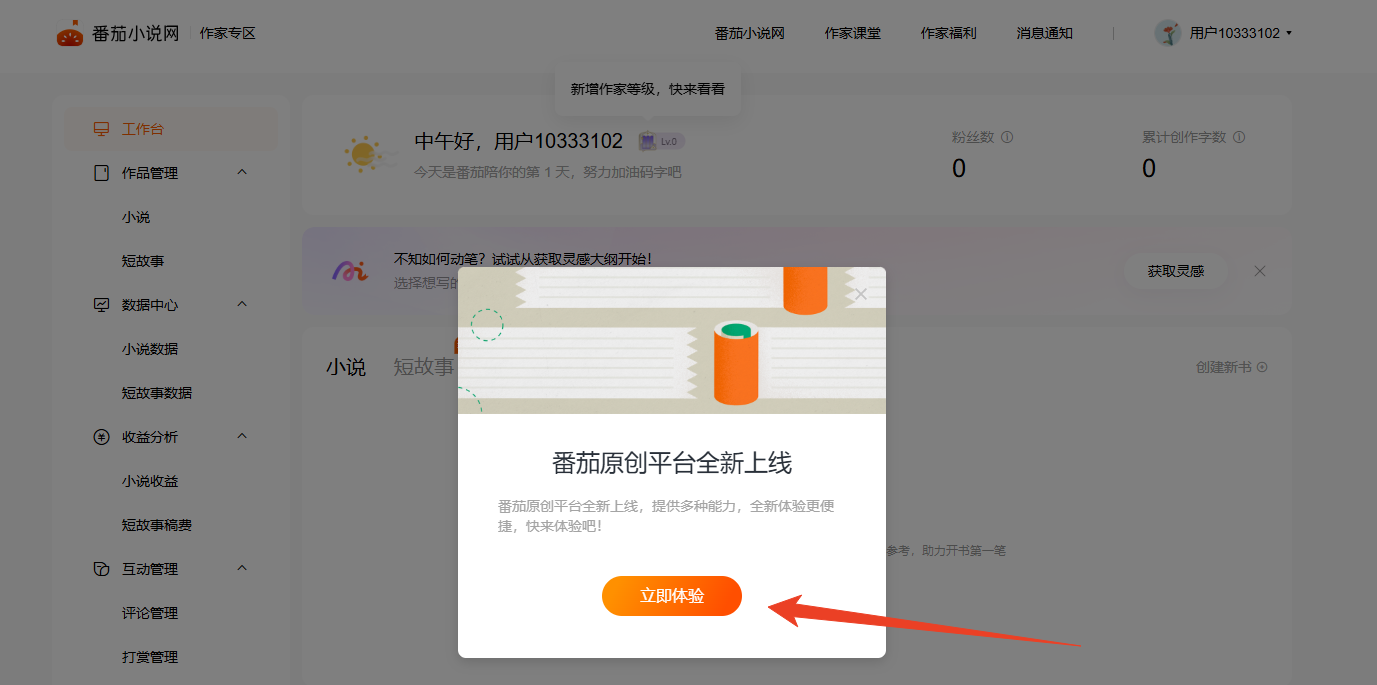This screenshot has width=1377, height=685.
Task: Click the info icon beside 累计创作字数
Action: tap(1239, 137)
